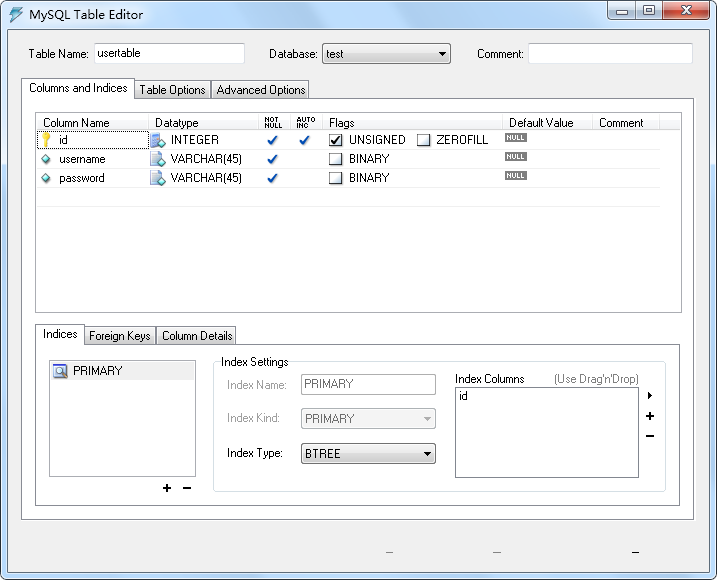Remove index column with minus icon
The width and height of the screenshot is (717, 580).
coord(650,436)
